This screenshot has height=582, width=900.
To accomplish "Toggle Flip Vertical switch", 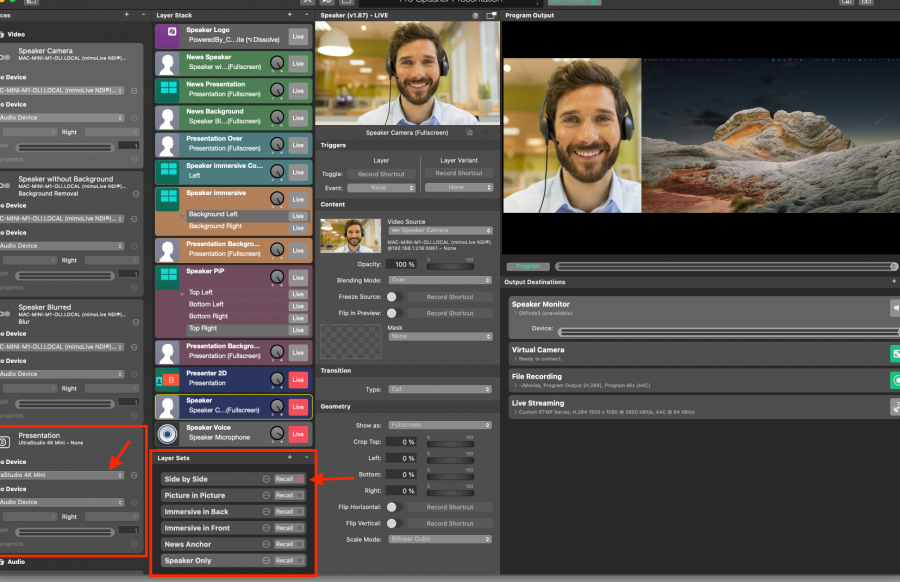I will click(394, 523).
